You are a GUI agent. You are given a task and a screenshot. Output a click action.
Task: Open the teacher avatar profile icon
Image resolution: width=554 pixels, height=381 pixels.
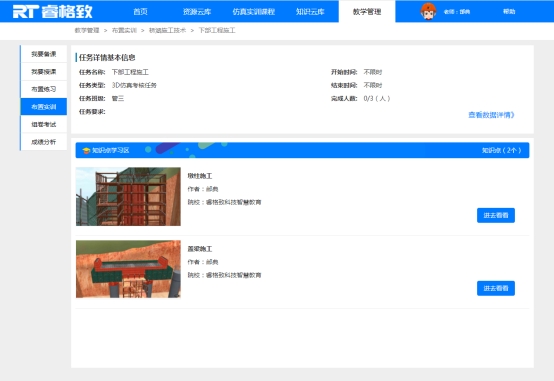[428, 11]
